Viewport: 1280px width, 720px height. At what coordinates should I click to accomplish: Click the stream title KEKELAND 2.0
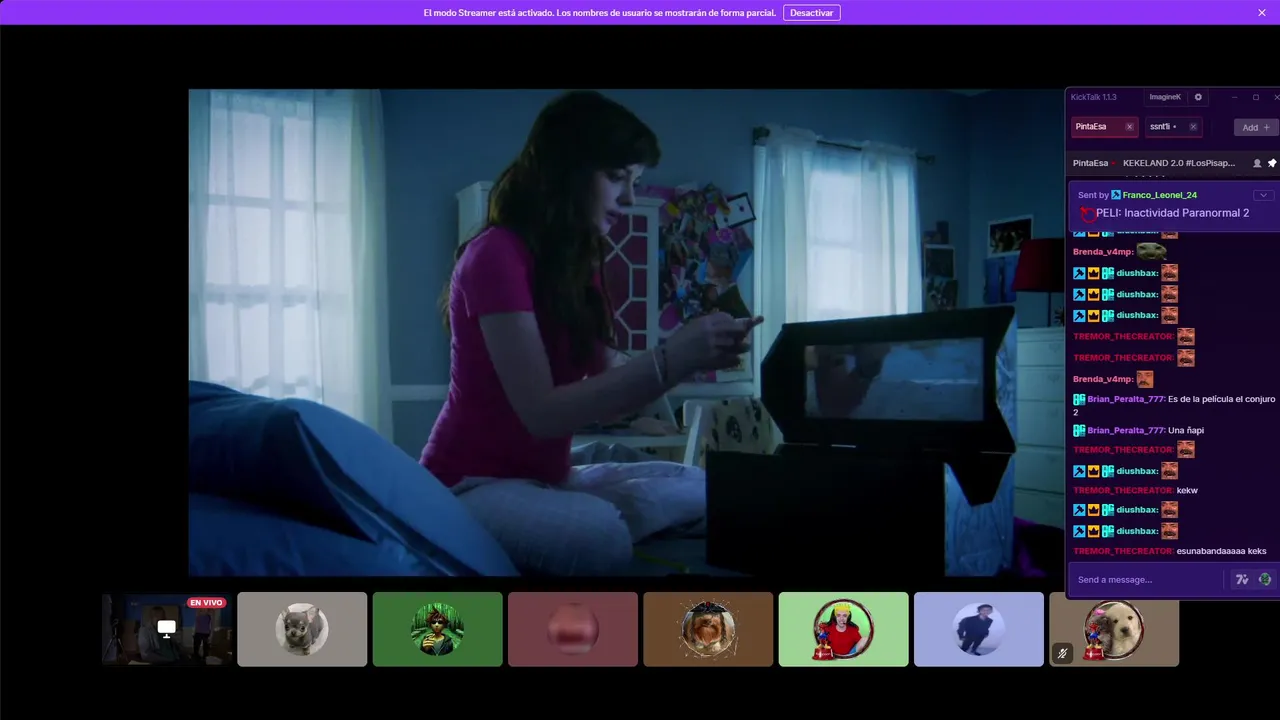[1179, 163]
